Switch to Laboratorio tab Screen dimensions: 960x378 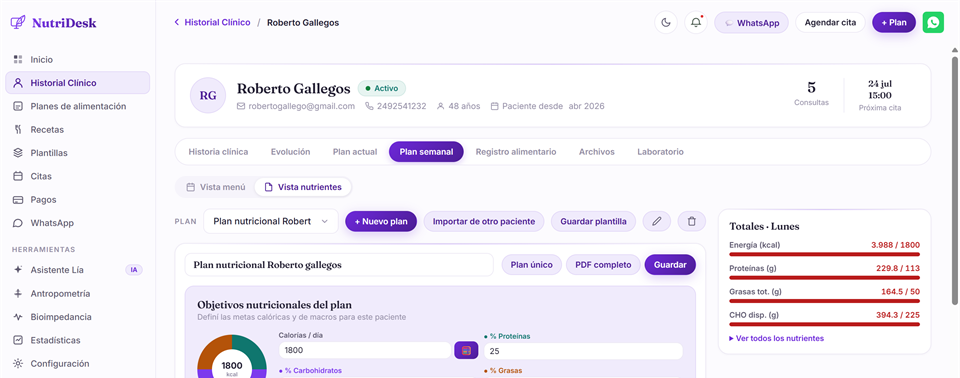point(660,151)
